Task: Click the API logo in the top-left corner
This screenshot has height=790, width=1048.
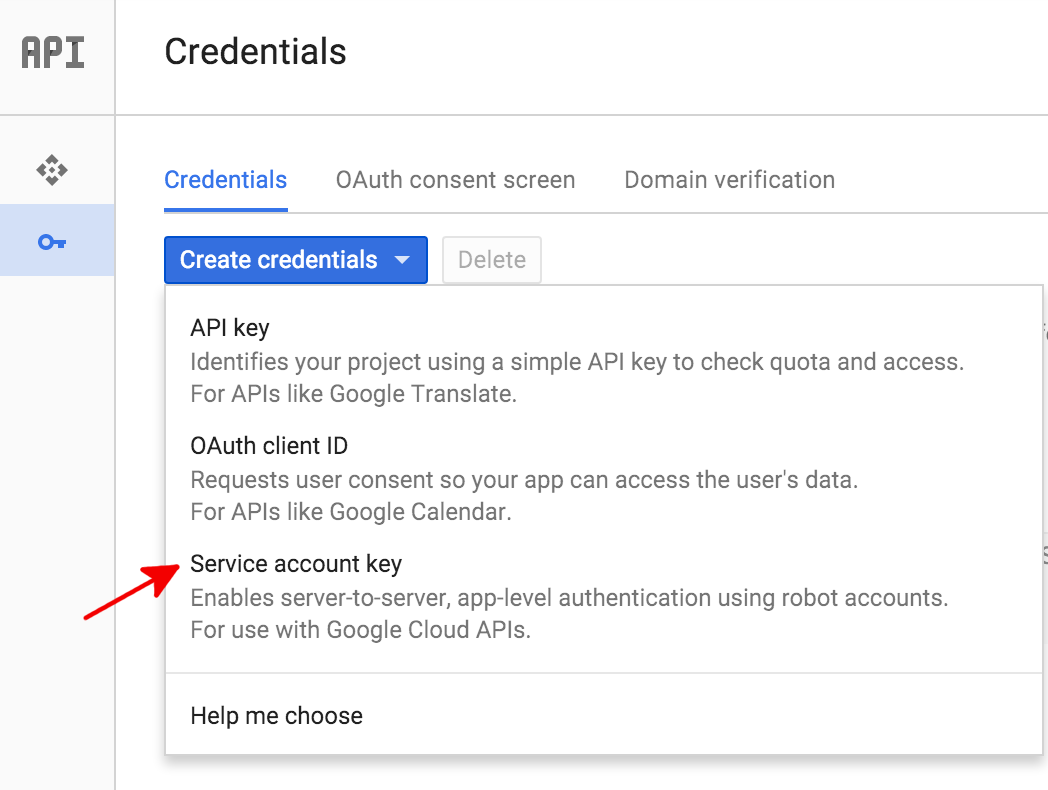Action: pos(53,52)
